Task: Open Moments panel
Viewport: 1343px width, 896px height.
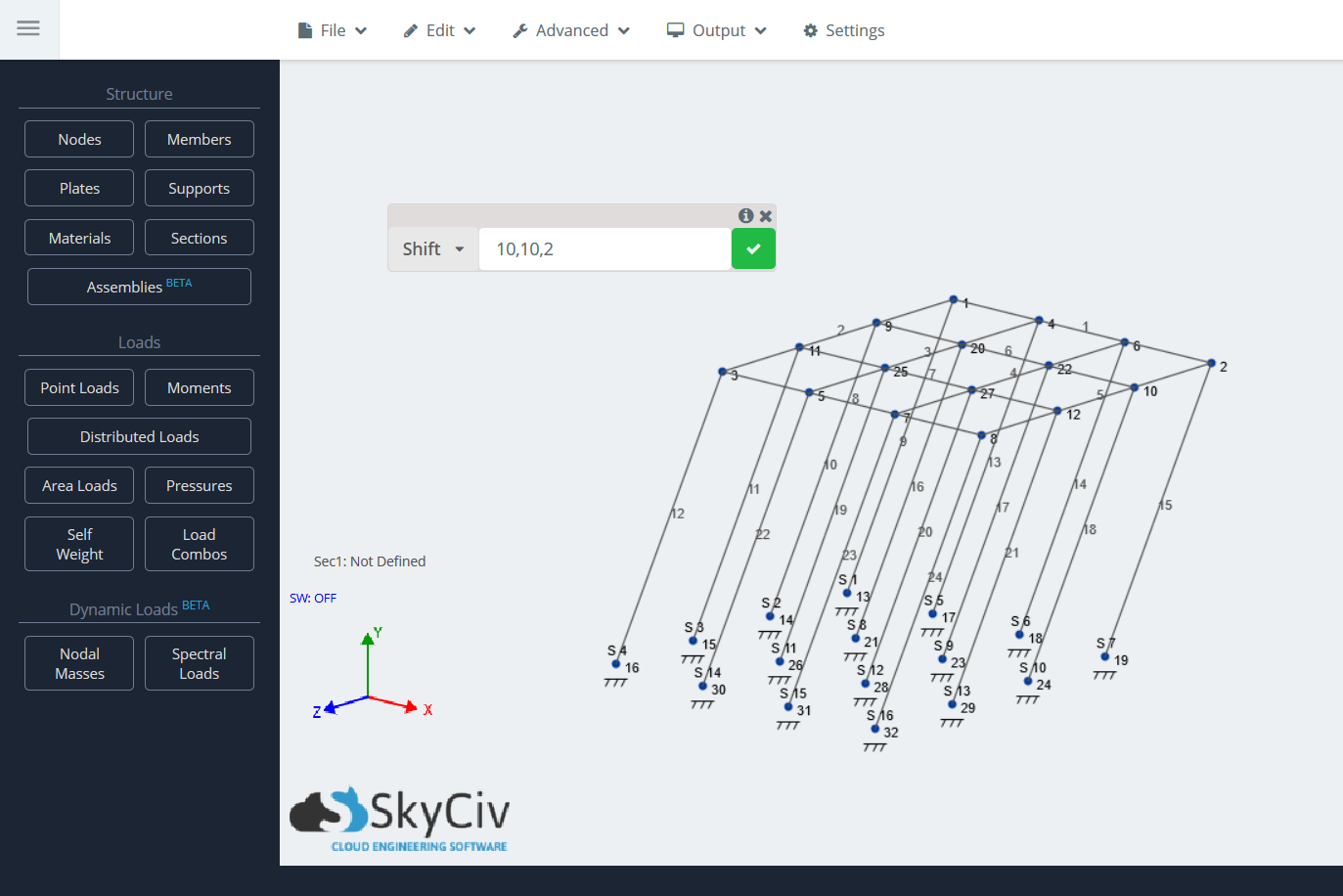Action: point(200,387)
